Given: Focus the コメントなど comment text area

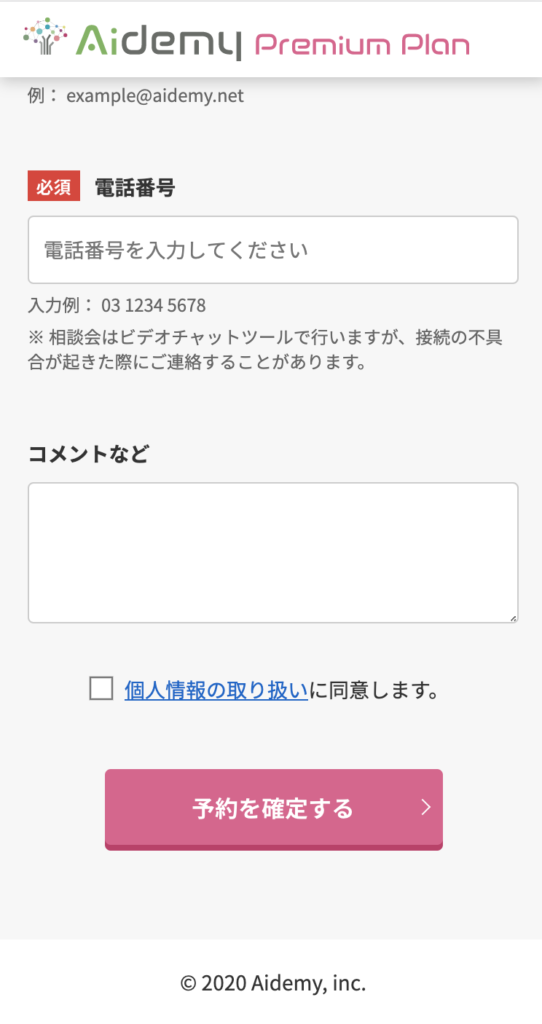Looking at the screenshot, I should [273, 553].
